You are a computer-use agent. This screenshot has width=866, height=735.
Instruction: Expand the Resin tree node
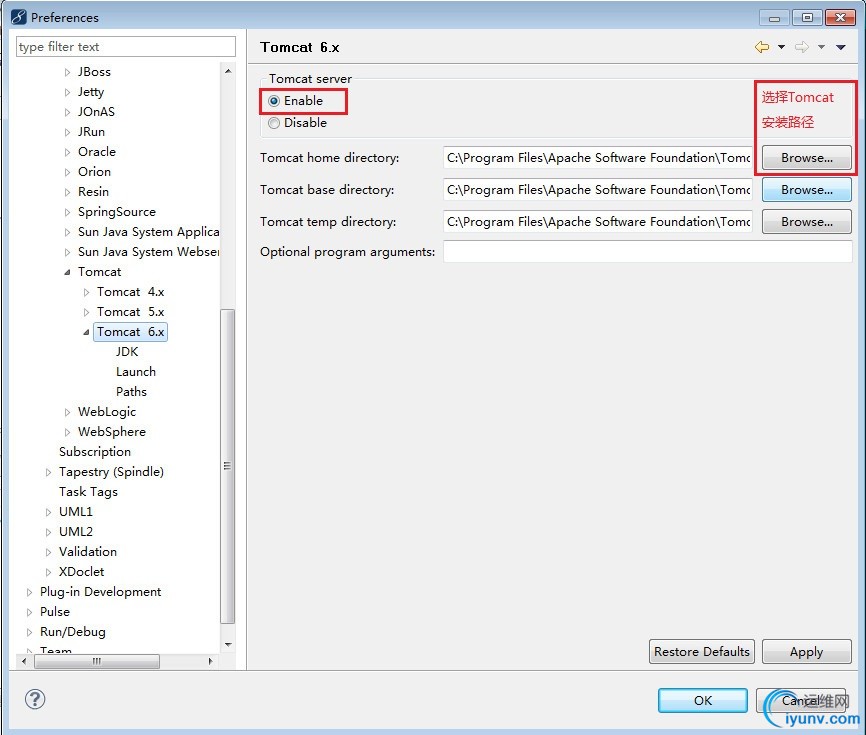(67, 192)
